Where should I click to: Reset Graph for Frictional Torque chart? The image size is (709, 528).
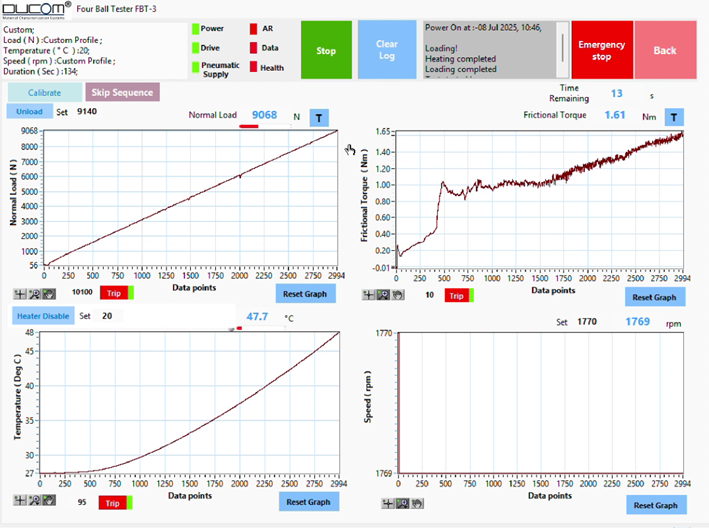click(656, 297)
